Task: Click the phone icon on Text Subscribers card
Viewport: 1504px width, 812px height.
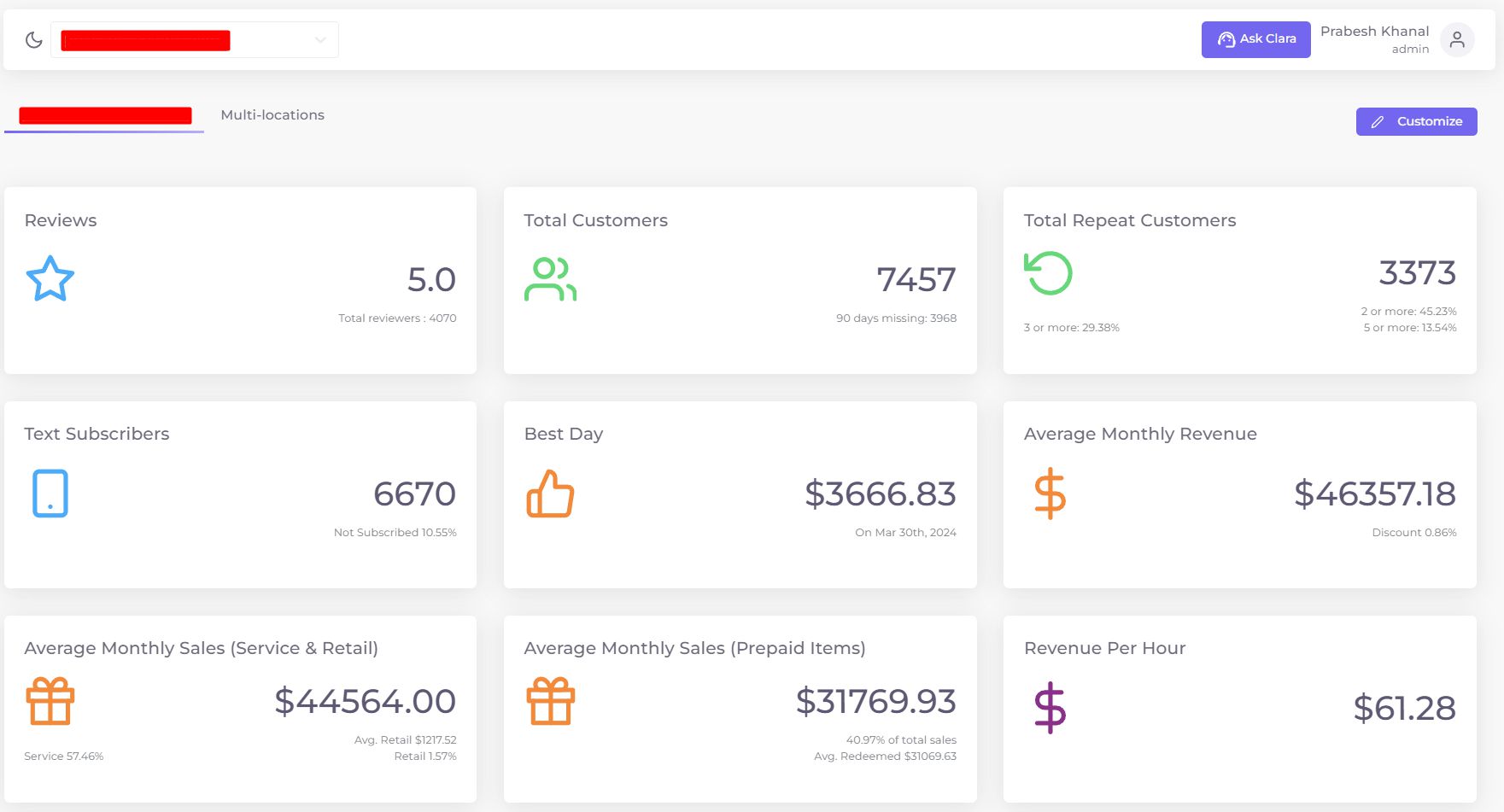Action: tap(50, 493)
